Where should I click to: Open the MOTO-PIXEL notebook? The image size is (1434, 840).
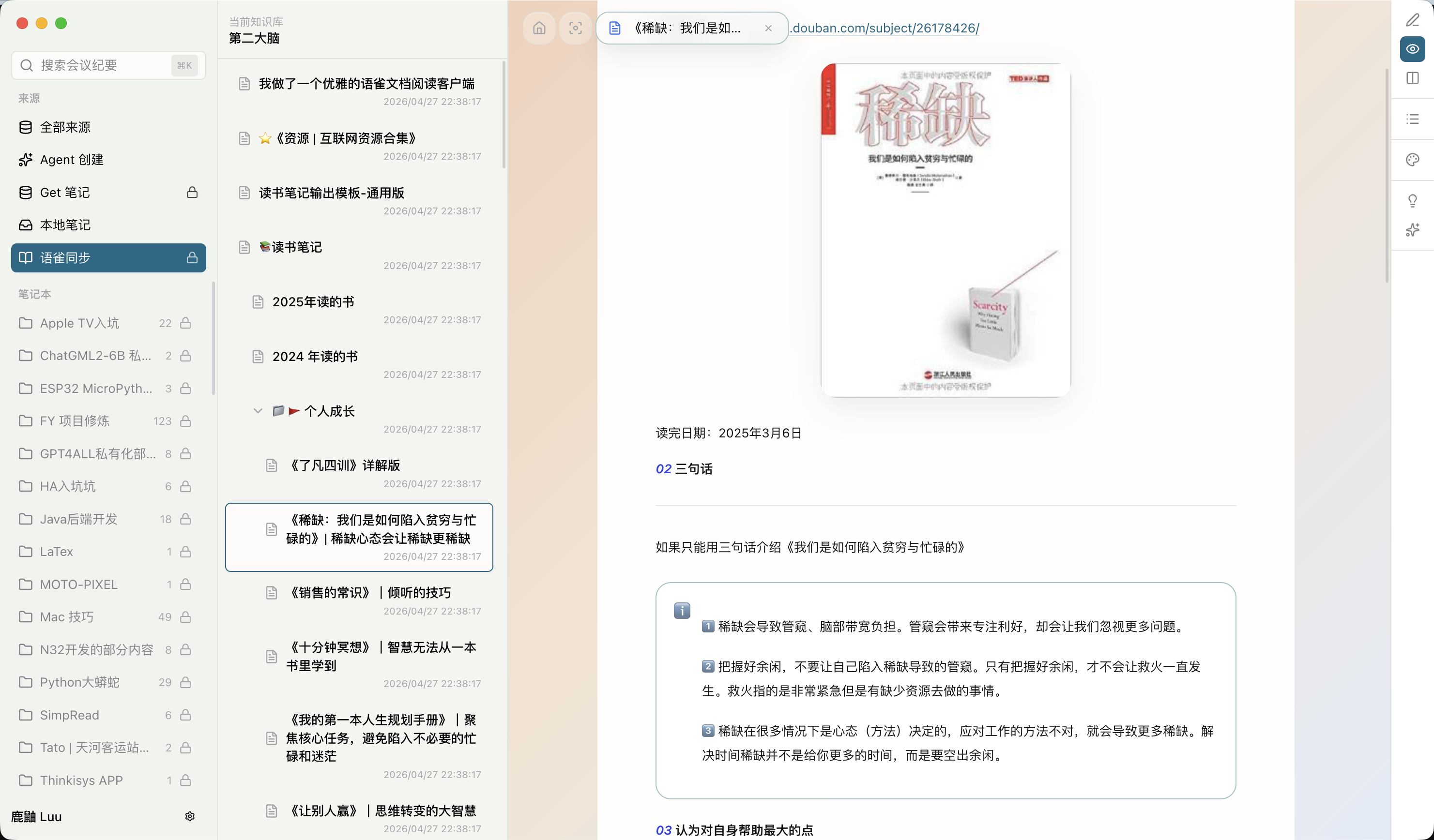(x=105, y=585)
